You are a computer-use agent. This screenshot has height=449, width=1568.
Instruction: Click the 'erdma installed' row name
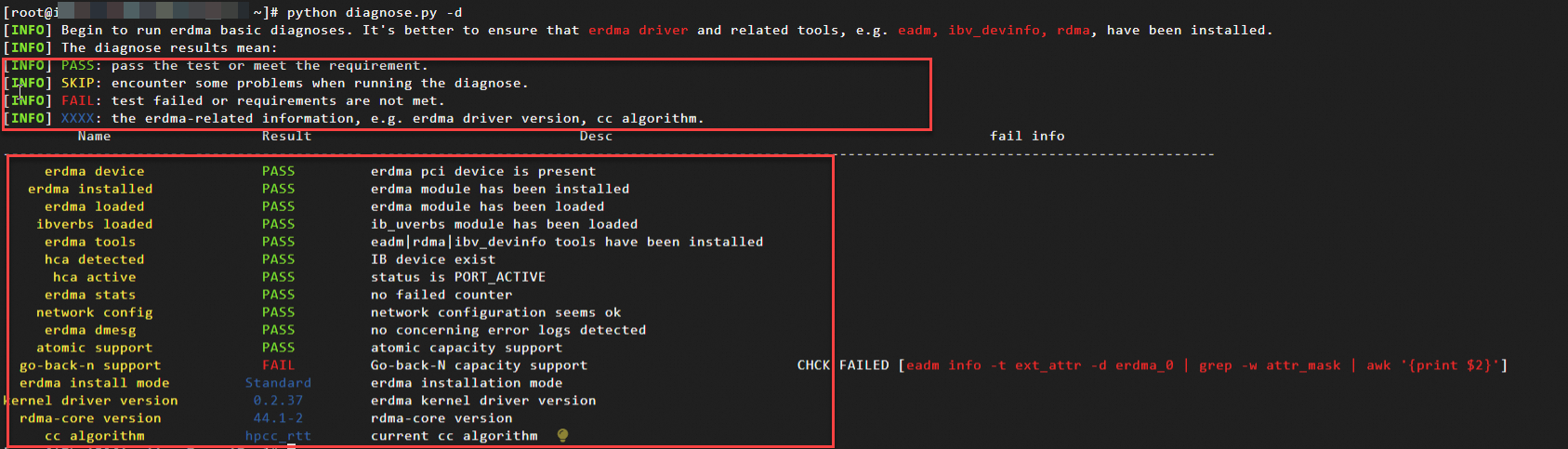90,189
